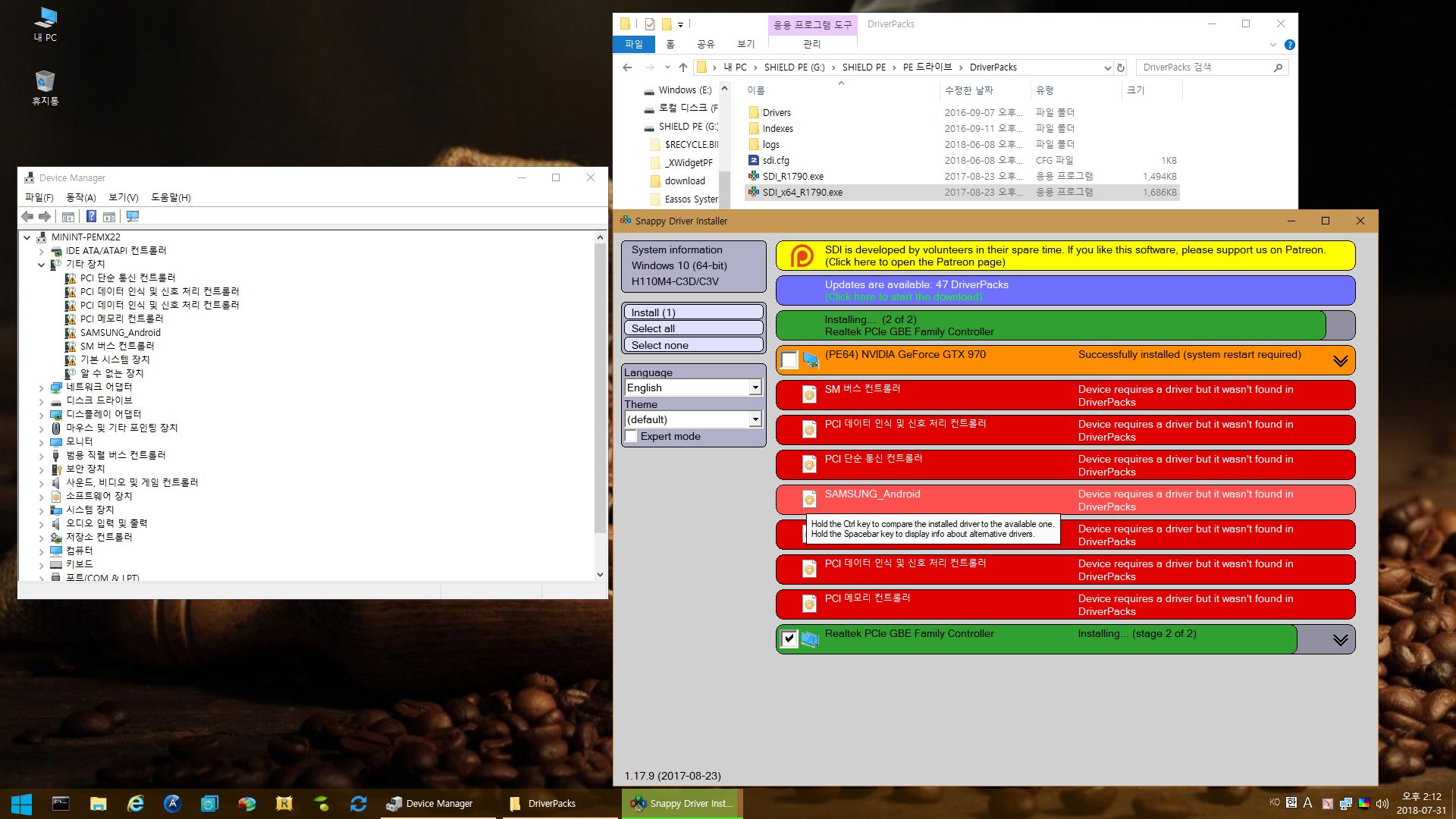Image resolution: width=1456 pixels, height=819 pixels.
Task: Click the driver icon on SDI's PCI 단순 통신 컨트롤러 row
Action: (809, 464)
